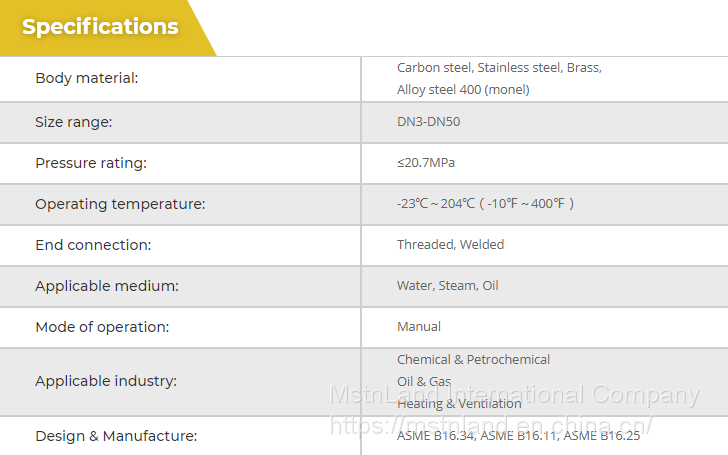The height and width of the screenshot is (455, 728).
Task: Click the Applicable medium label
Action: [107, 286]
